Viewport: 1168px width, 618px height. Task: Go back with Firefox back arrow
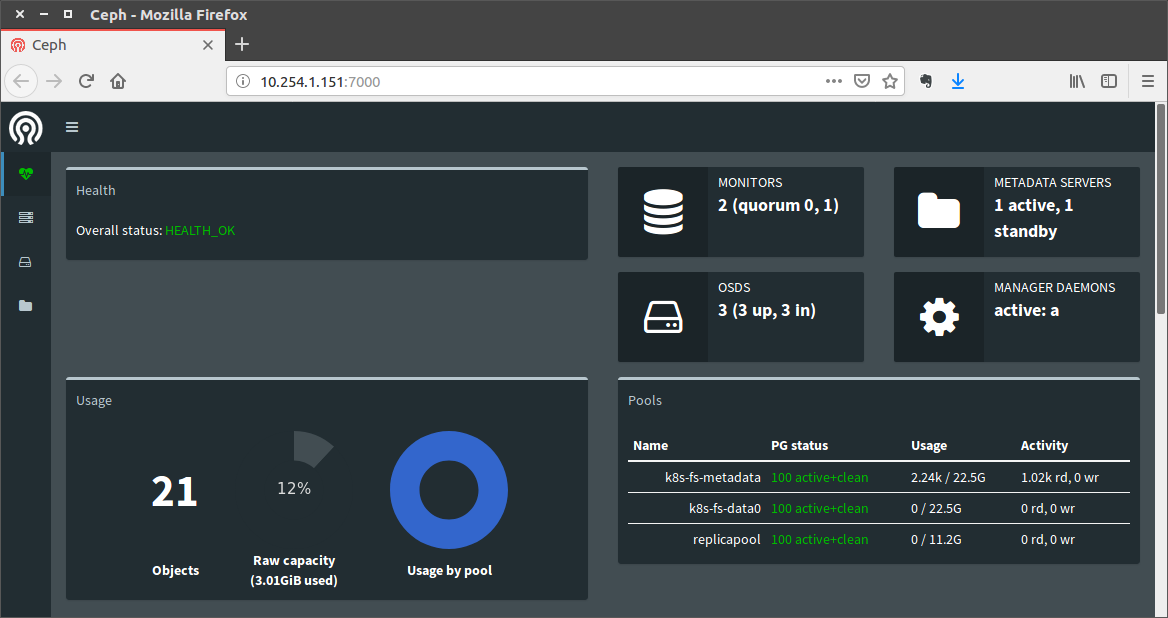(x=22, y=81)
